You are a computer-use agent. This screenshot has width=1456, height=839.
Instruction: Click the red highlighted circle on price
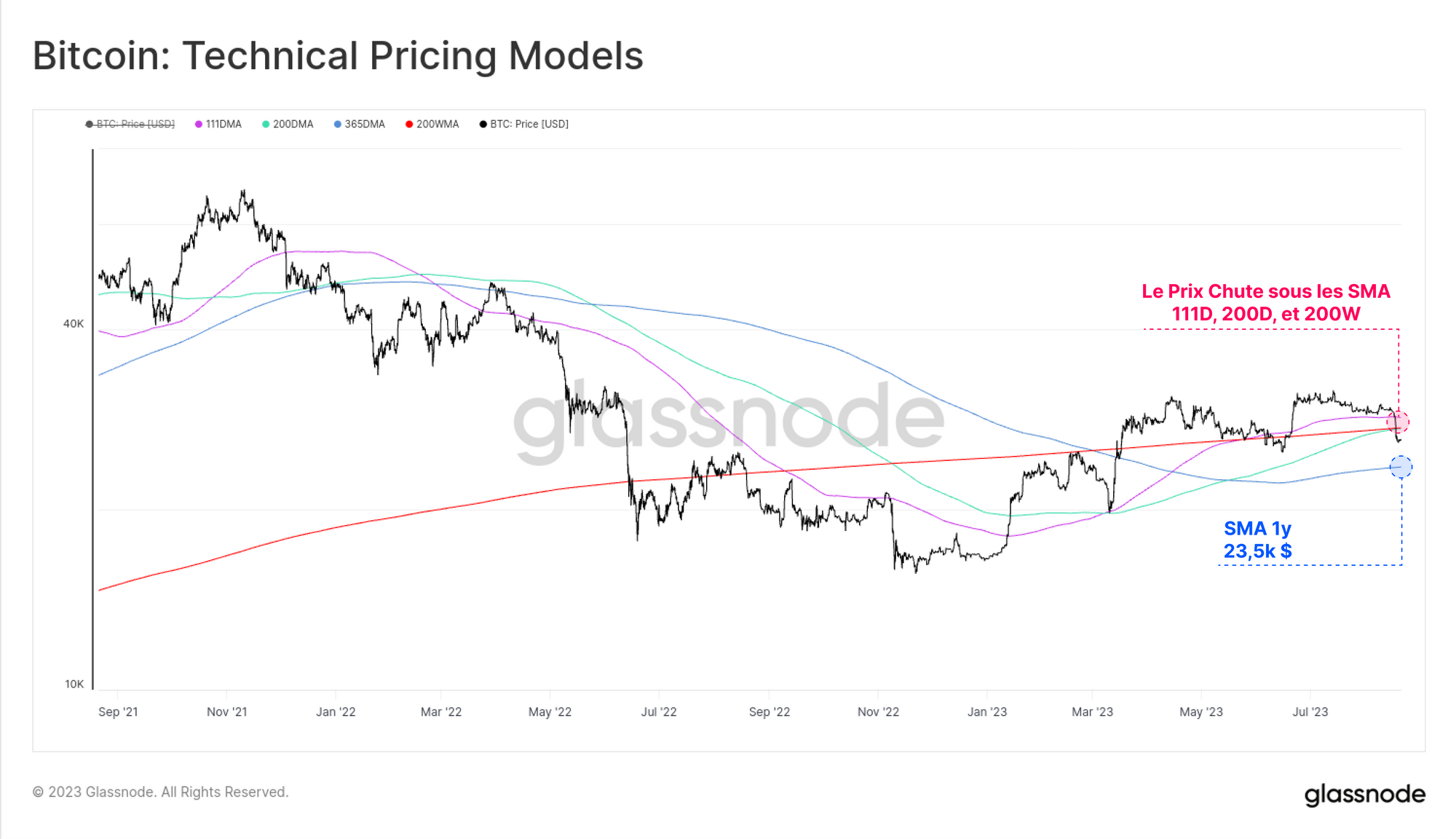[1398, 422]
